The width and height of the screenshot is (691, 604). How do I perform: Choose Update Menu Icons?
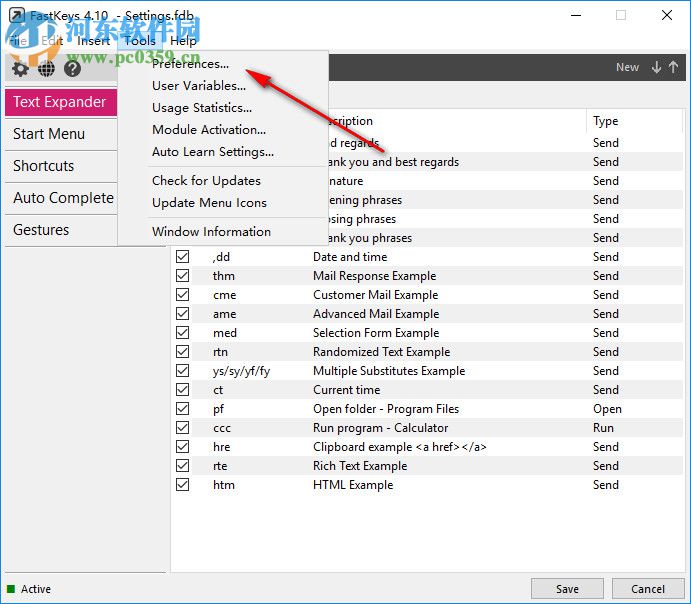pyautogui.click(x=209, y=203)
